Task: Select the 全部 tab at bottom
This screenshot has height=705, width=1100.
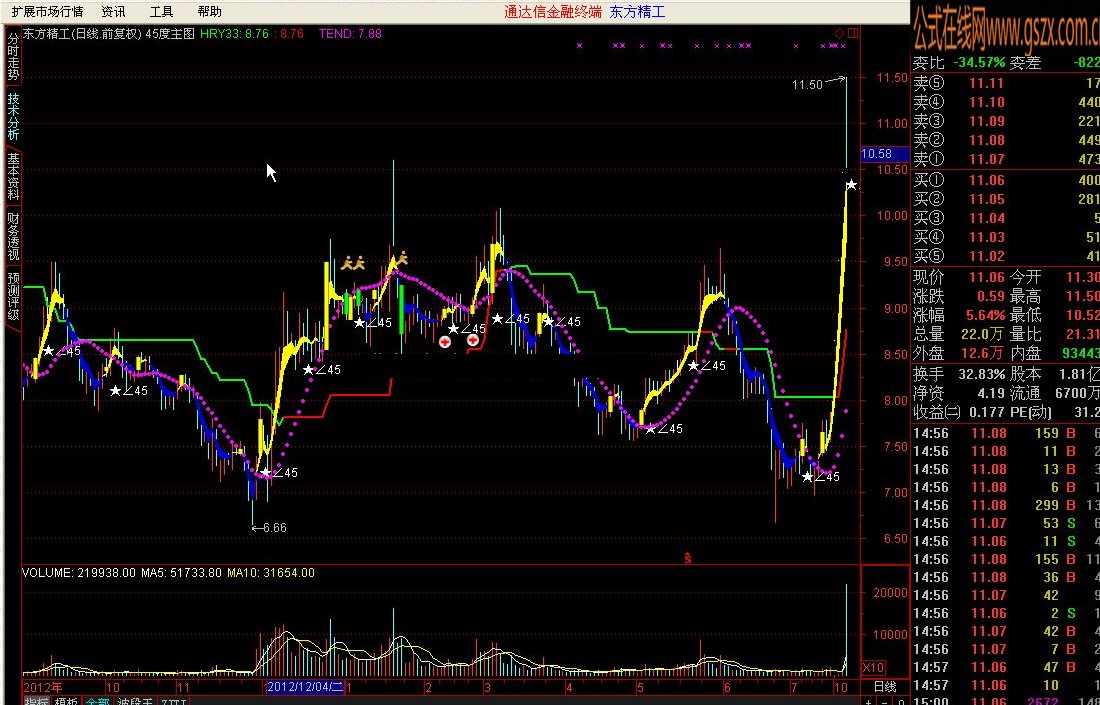Action: 98,700
